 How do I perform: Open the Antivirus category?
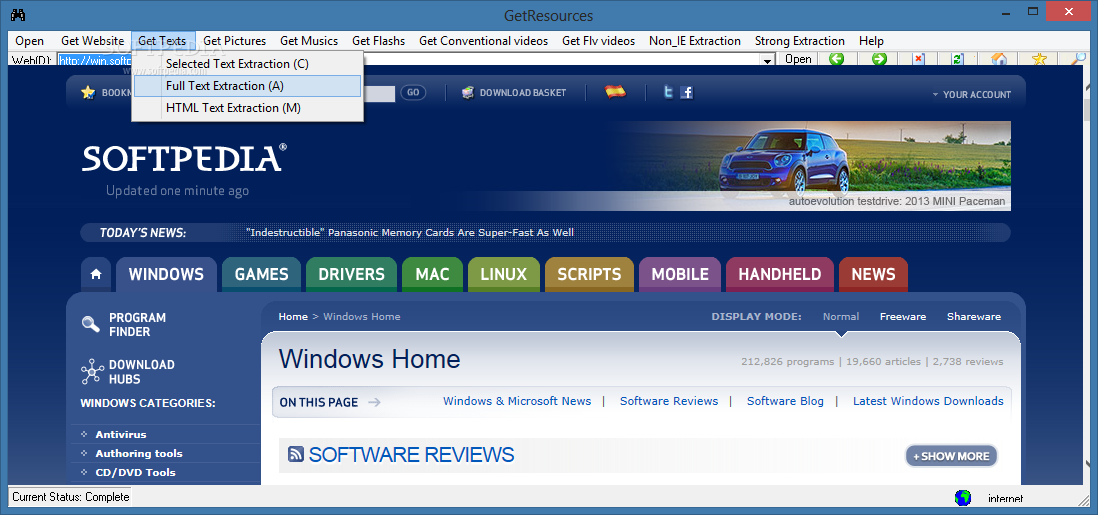120,434
